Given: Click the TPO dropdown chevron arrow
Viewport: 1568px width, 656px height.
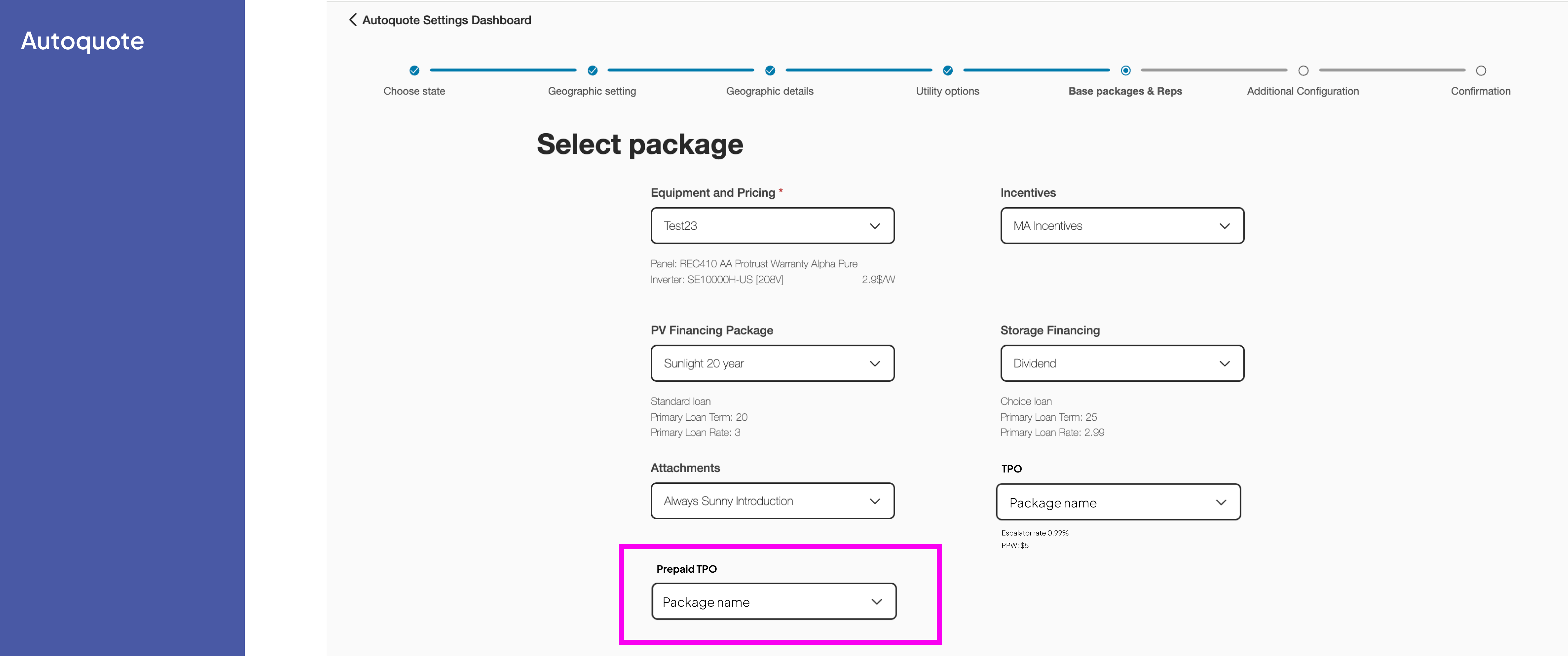Looking at the screenshot, I should tap(1220, 503).
